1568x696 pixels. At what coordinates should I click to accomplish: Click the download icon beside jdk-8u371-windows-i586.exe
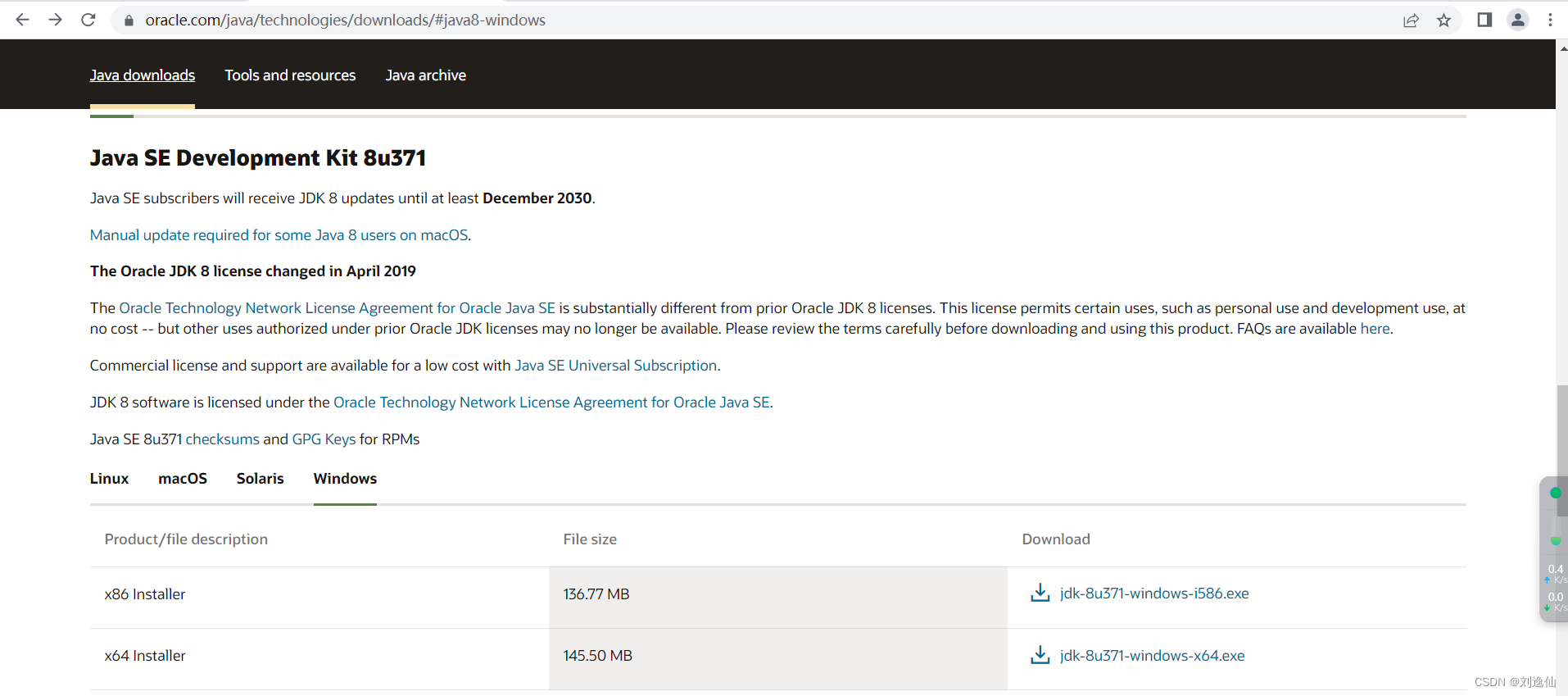point(1040,593)
